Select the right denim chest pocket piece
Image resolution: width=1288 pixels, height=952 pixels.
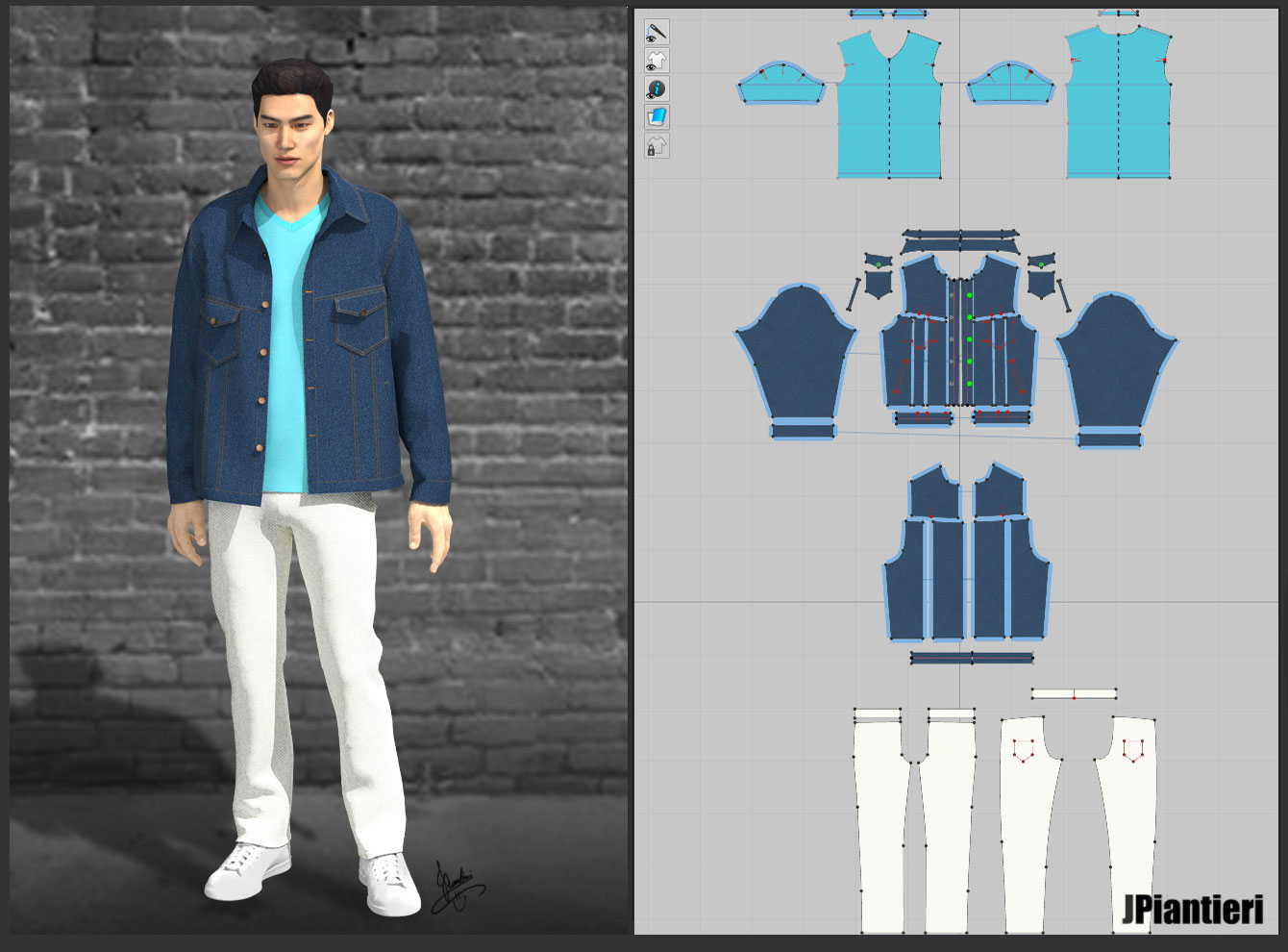[1041, 284]
